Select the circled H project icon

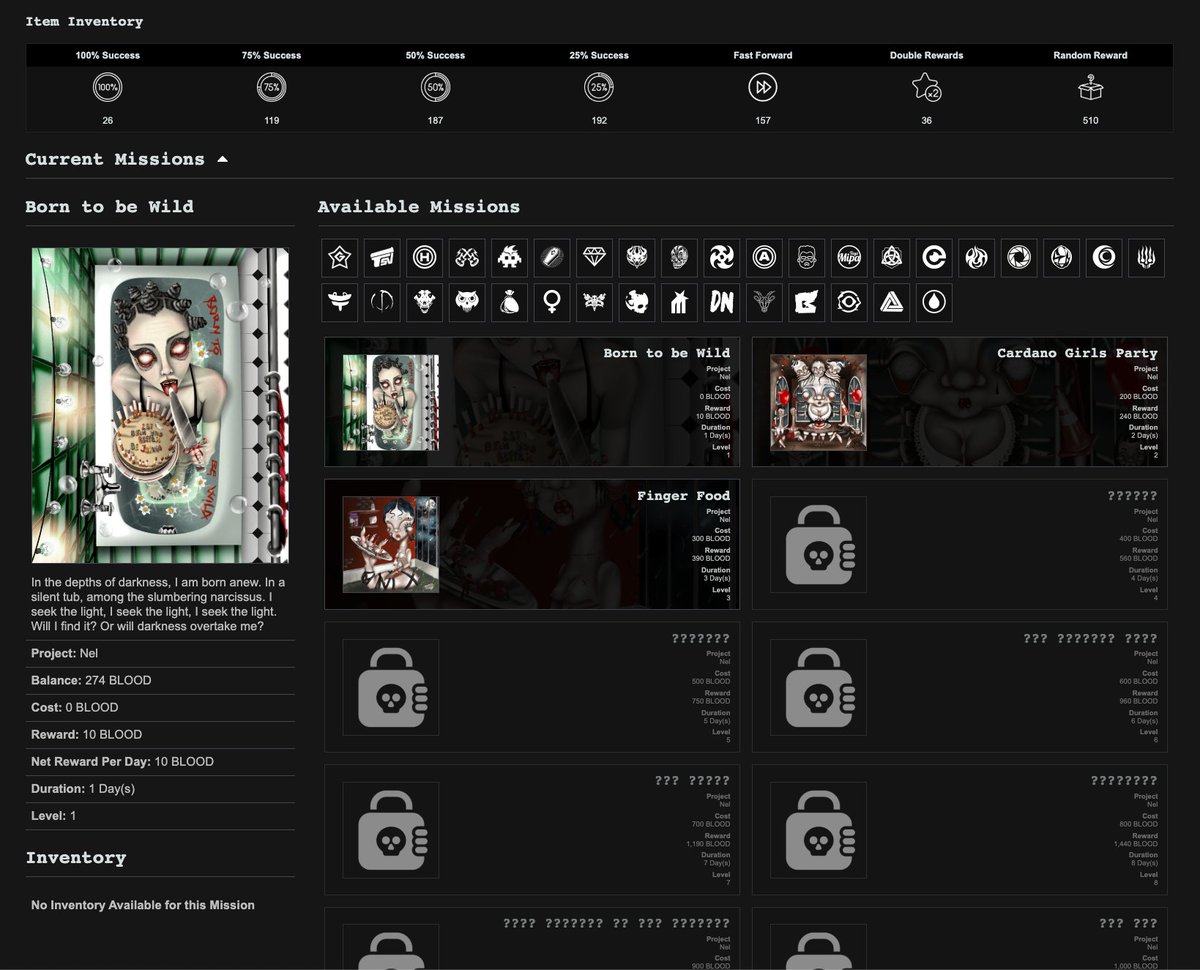coord(425,258)
